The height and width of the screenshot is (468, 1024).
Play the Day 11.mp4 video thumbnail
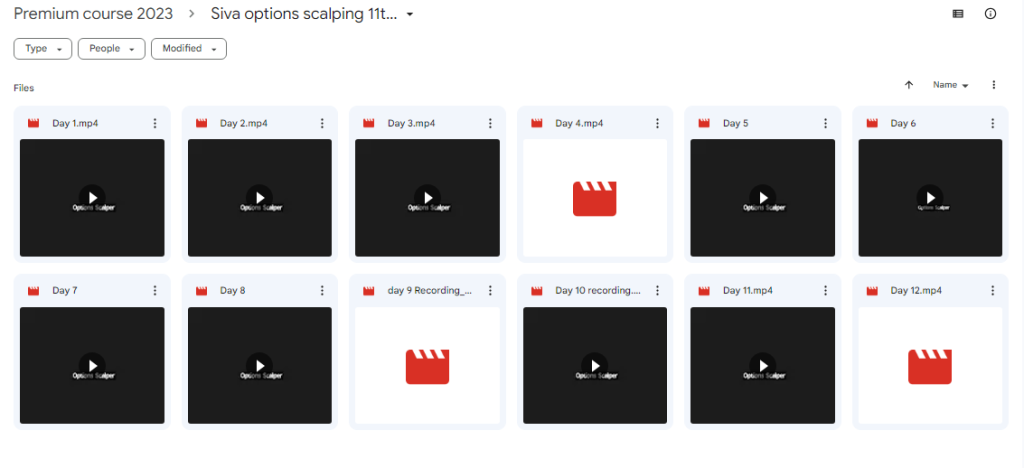[x=762, y=366]
